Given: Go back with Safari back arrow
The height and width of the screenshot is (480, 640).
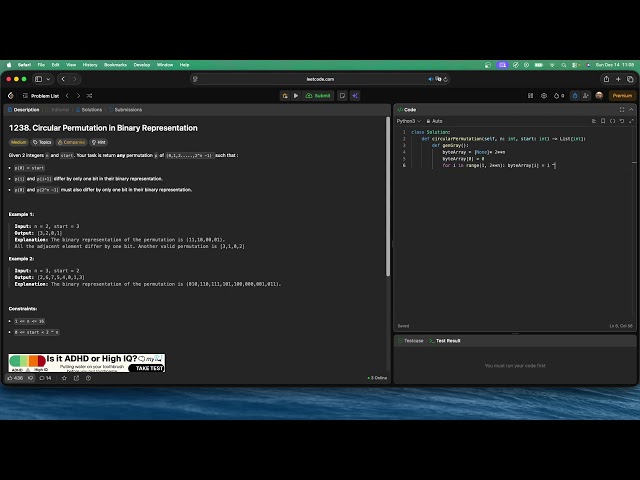Looking at the screenshot, I should tap(63, 79).
